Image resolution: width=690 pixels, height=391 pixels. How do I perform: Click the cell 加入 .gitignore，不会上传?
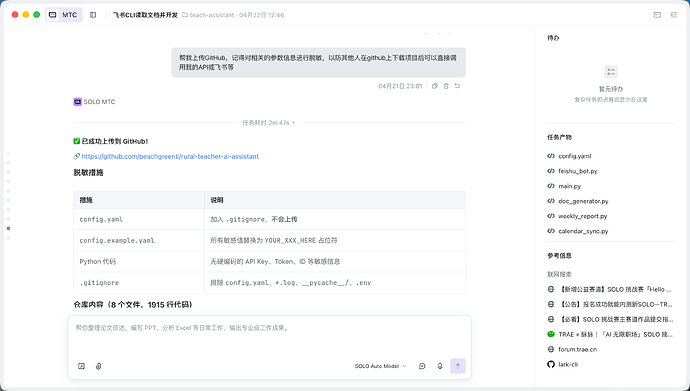335,219
